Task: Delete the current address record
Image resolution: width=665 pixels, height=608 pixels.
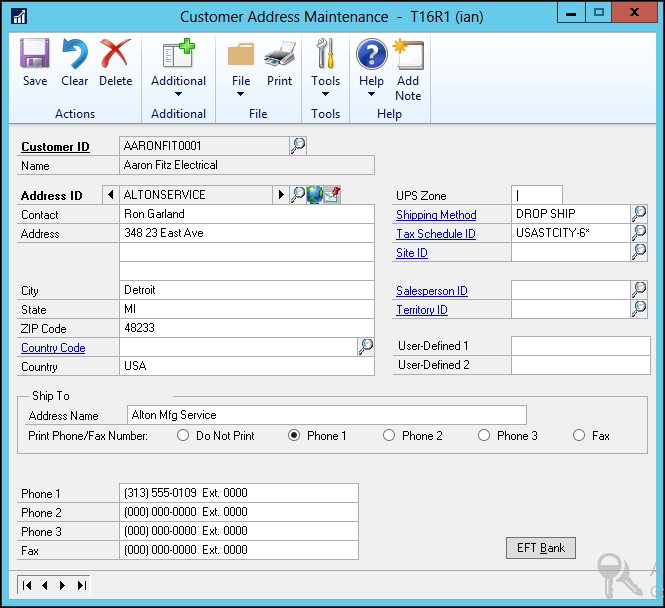Action: (115, 62)
